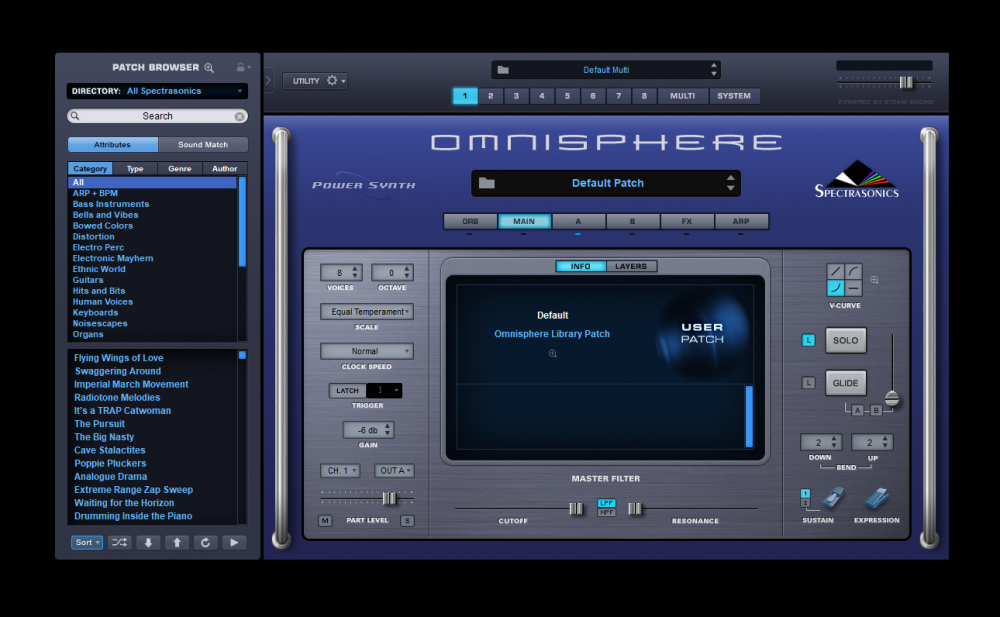Click the Octave stepper arrows
Viewport: 1000px width, 617px height.
pos(407,272)
